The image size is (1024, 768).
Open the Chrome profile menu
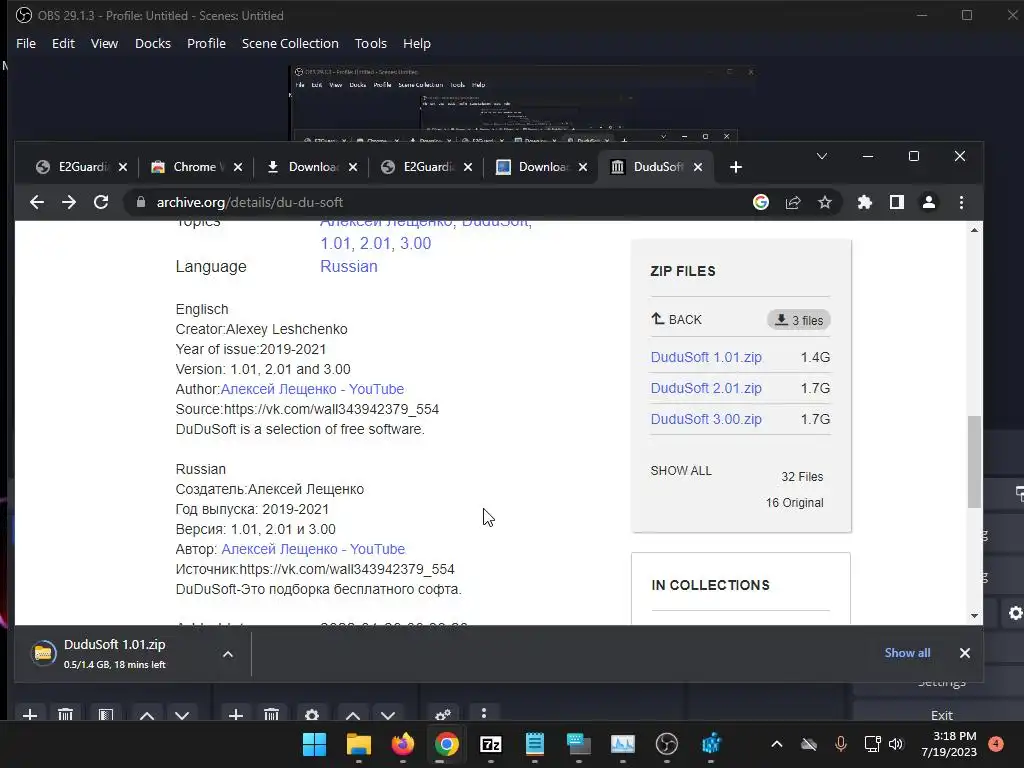pos(929,202)
